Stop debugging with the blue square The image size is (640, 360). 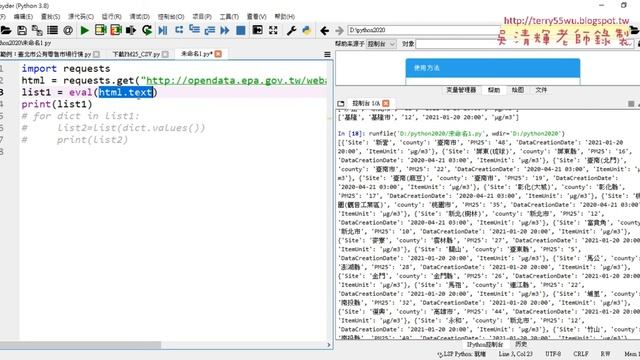tap(241, 30)
